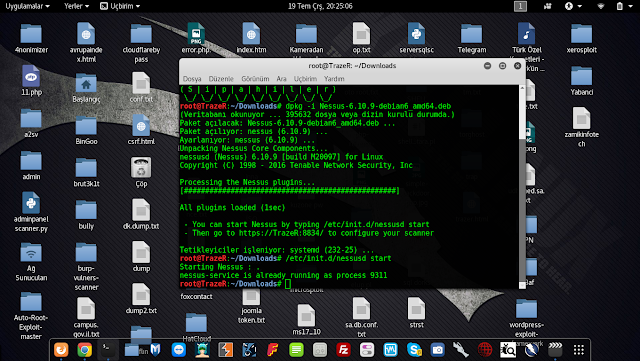Expand the Uygulamalar menu in top bar
This screenshot has width=640, height=361.
pos(27,6)
